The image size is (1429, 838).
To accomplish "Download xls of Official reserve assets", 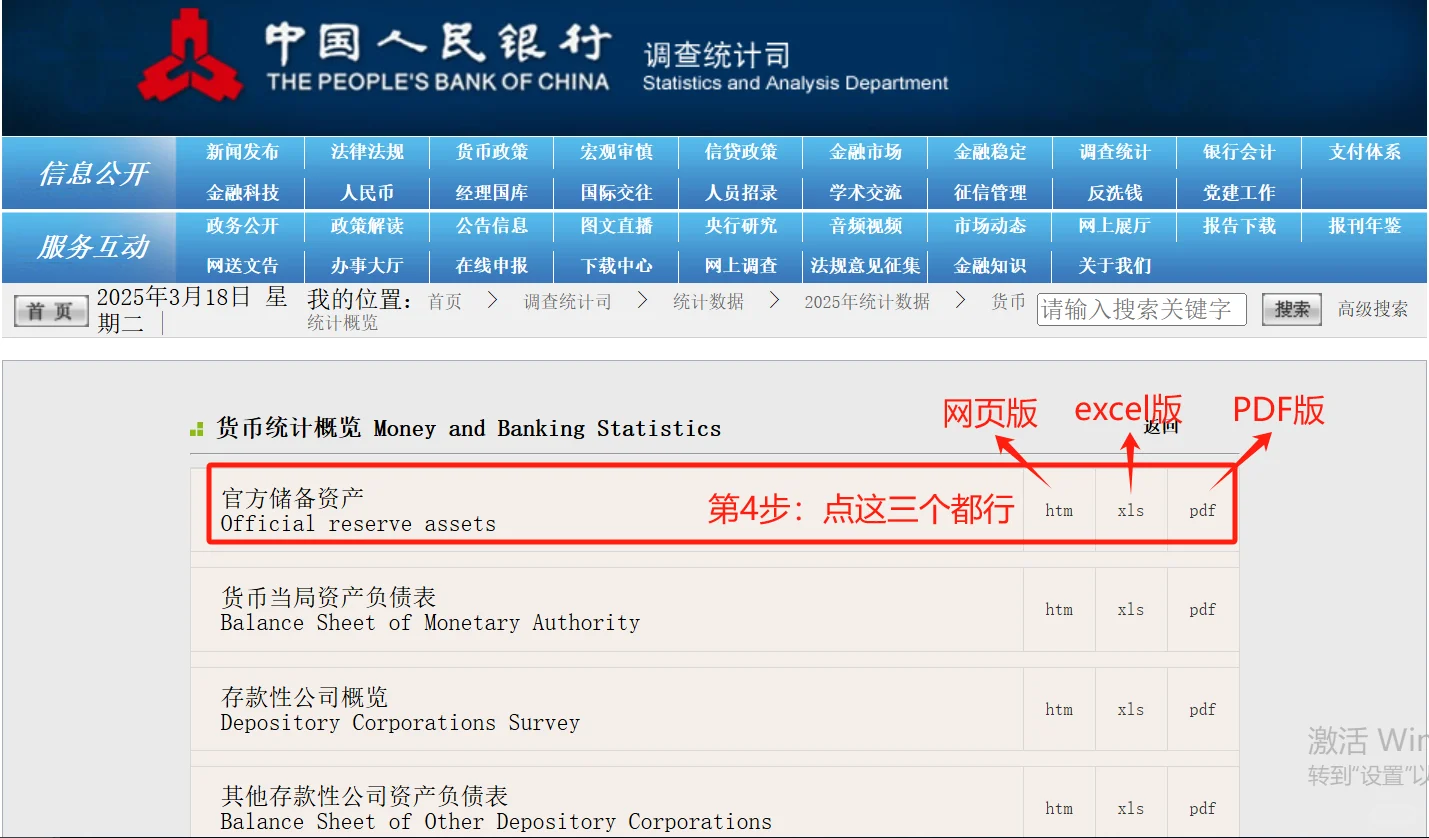I will [x=1131, y=510].
